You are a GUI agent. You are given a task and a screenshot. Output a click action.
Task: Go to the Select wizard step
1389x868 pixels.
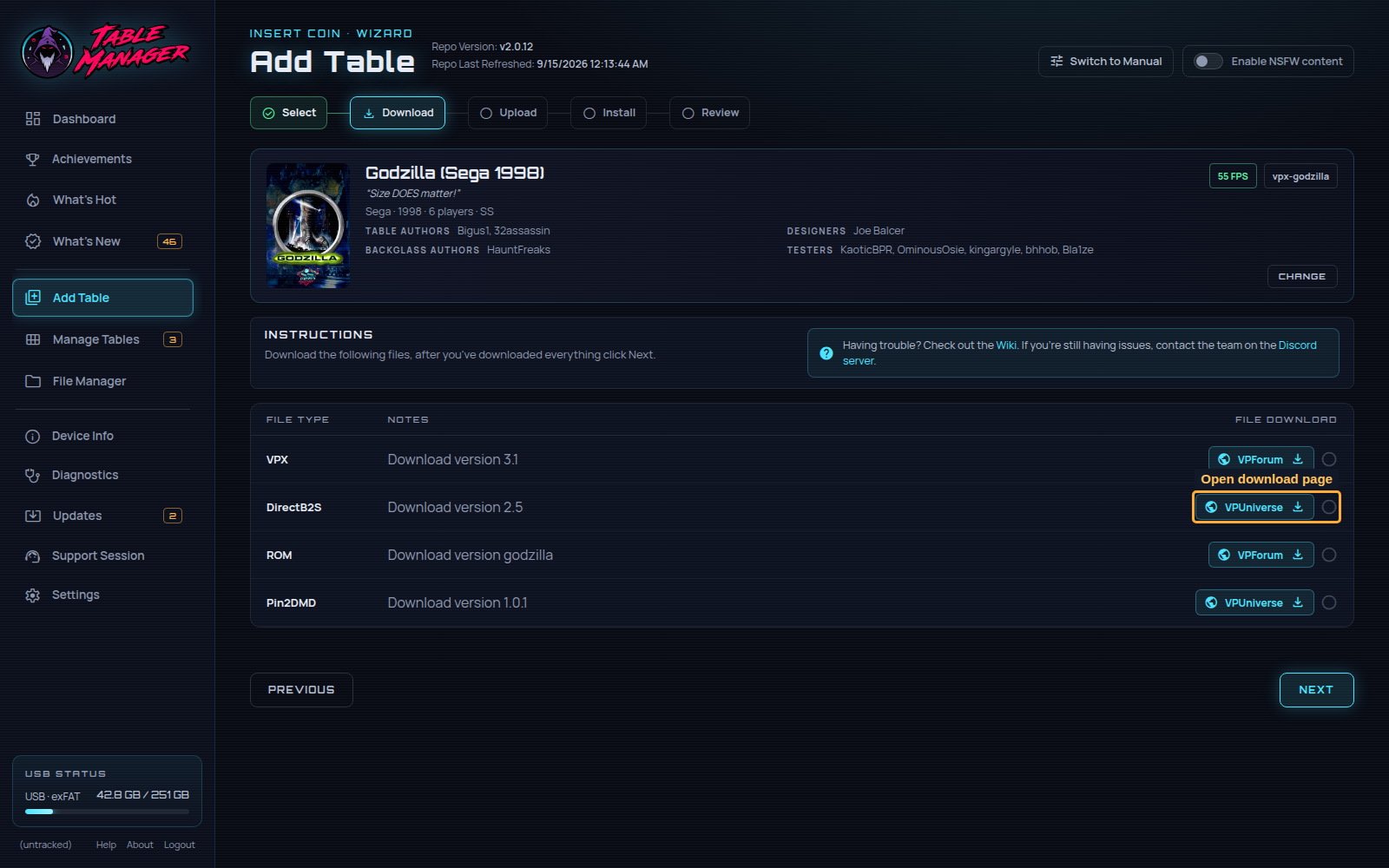(x=288, y=113)
